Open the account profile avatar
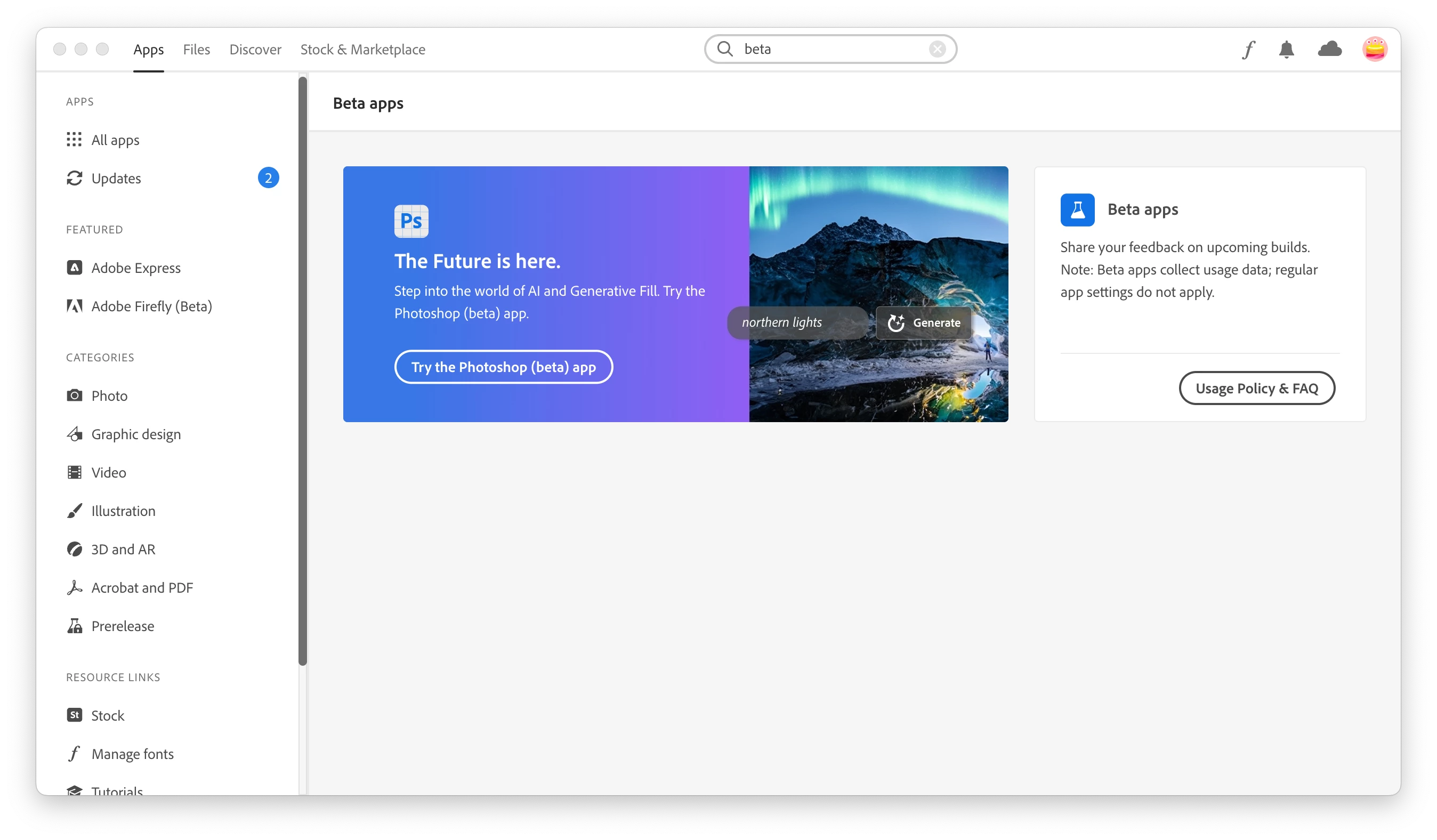The image size is (1437, 840). coord(1374,49)
